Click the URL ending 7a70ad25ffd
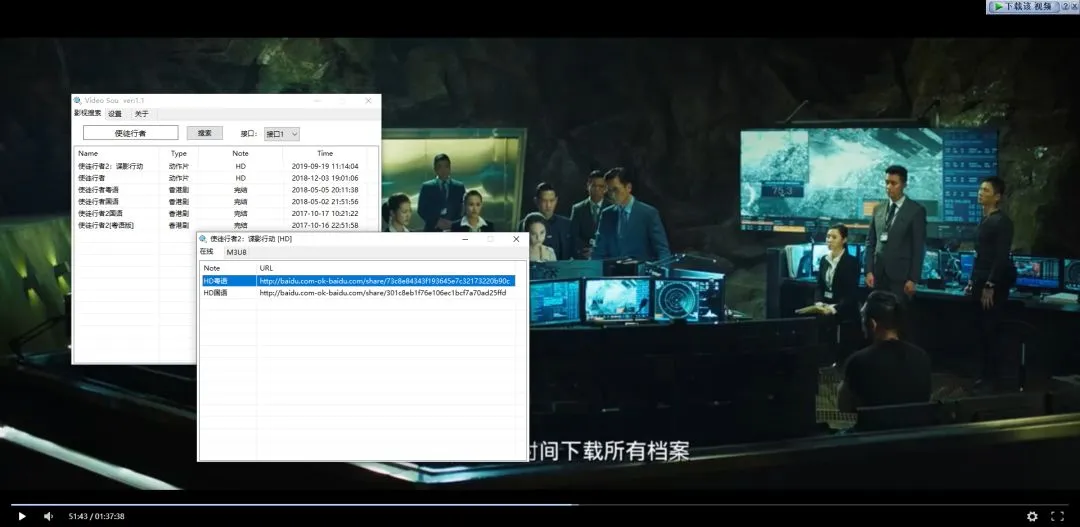 click(382, 292)
